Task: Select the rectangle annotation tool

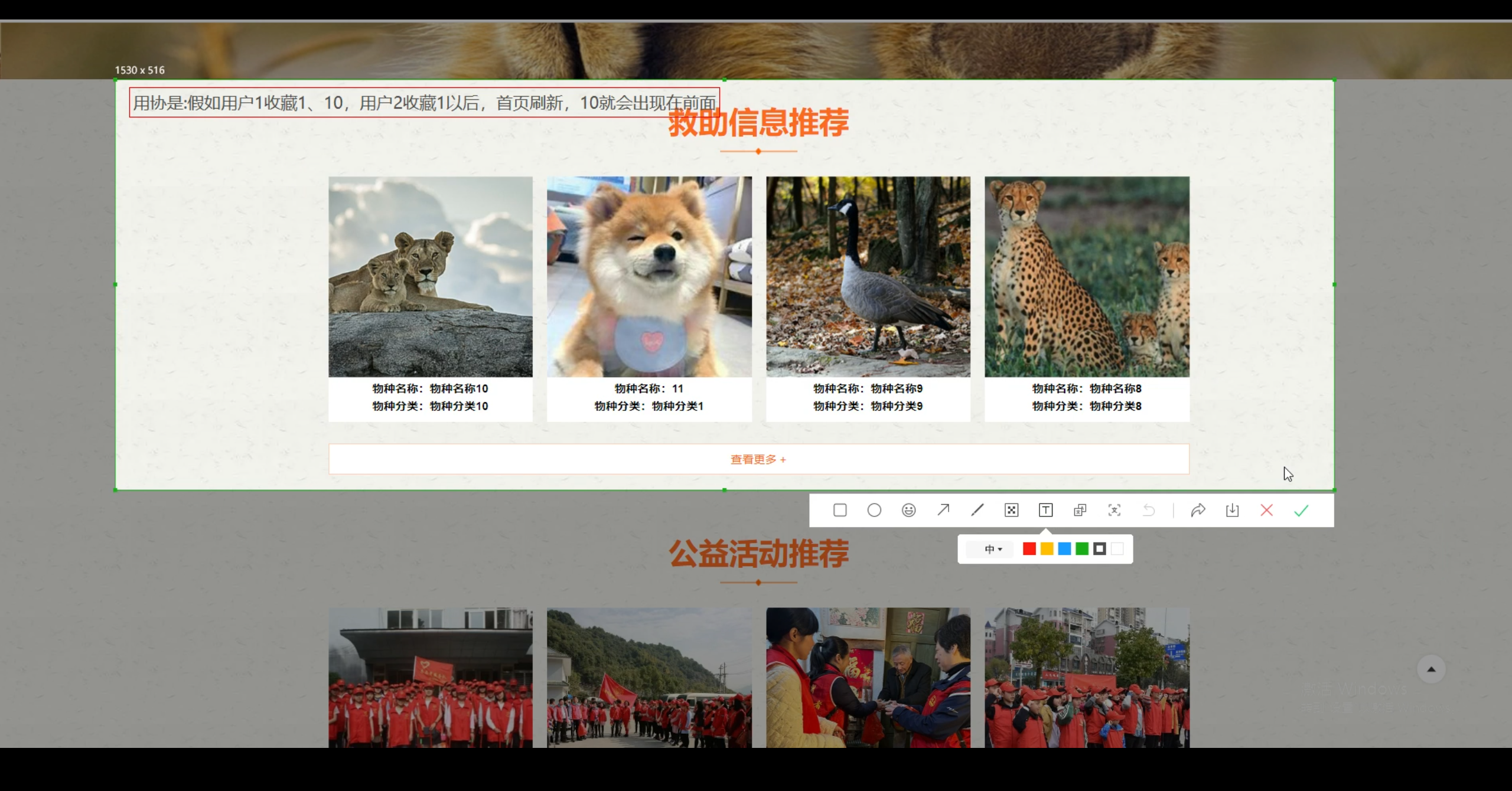Action: pyautogui.click(x=840, y=510)
